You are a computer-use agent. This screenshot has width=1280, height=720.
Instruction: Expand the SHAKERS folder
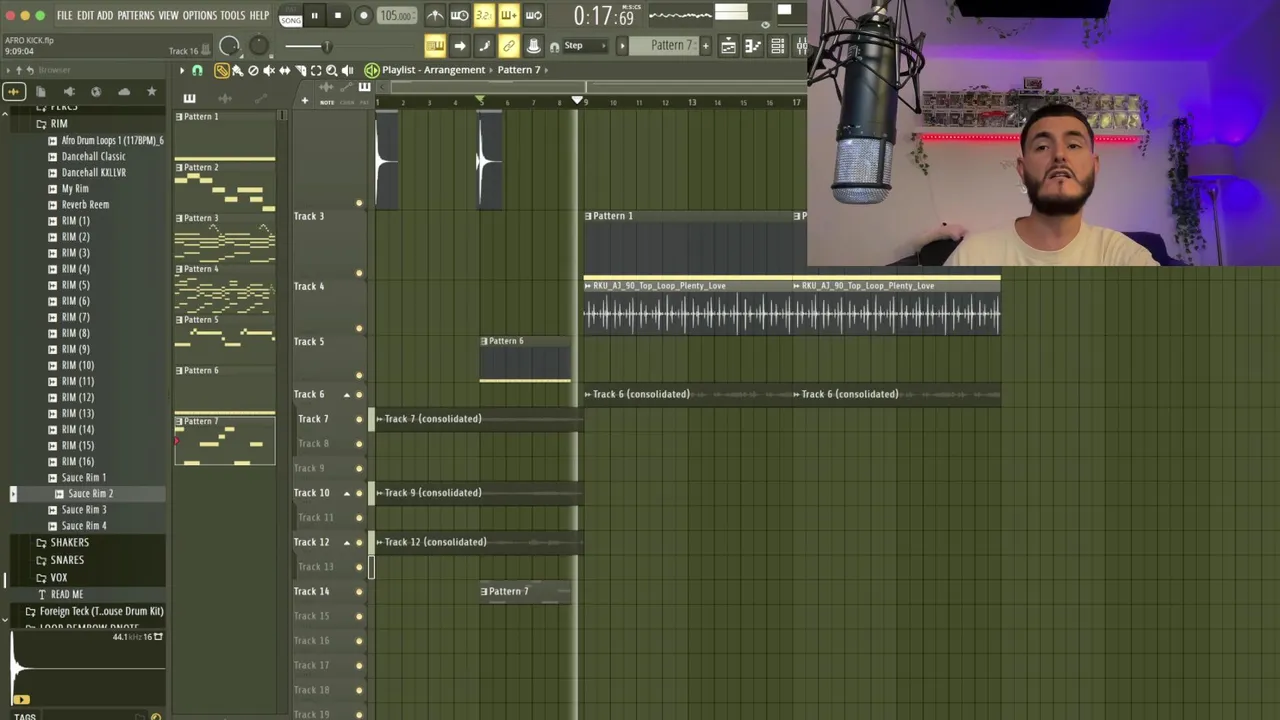click(x=69, y=542)
